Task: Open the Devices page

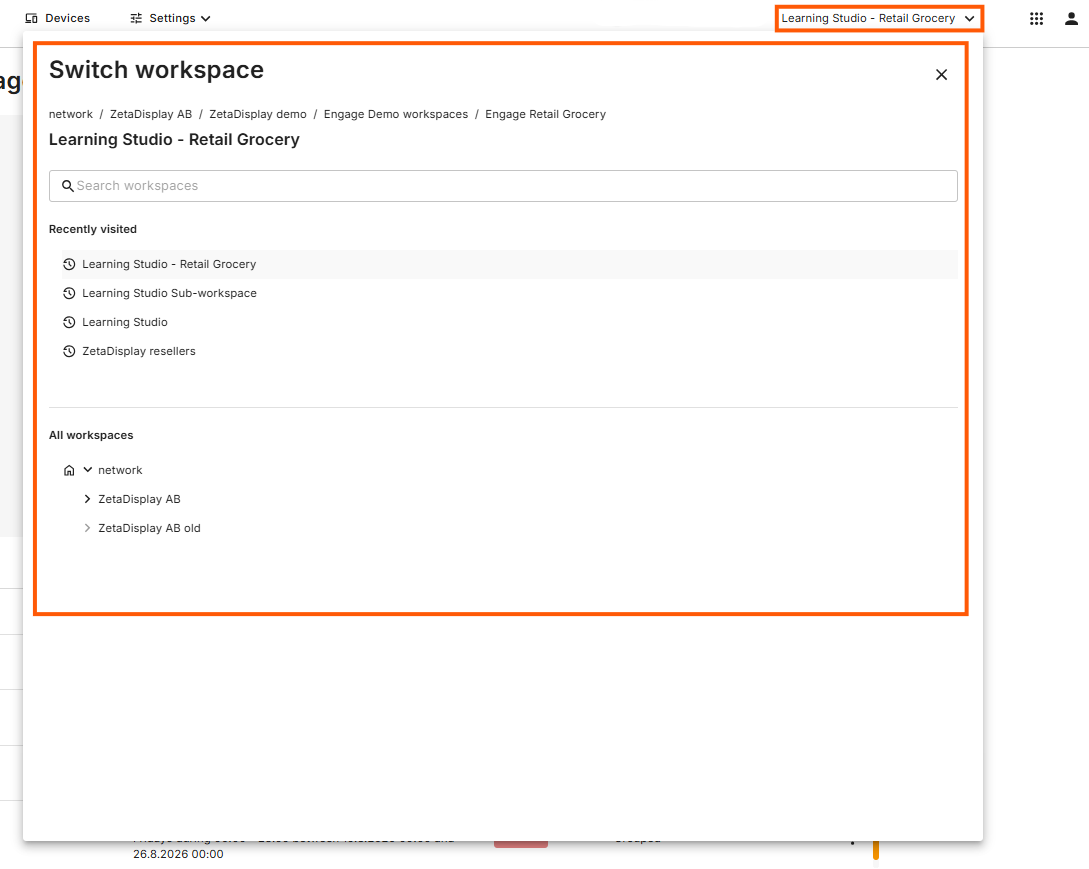Action: tap(58, 18)
